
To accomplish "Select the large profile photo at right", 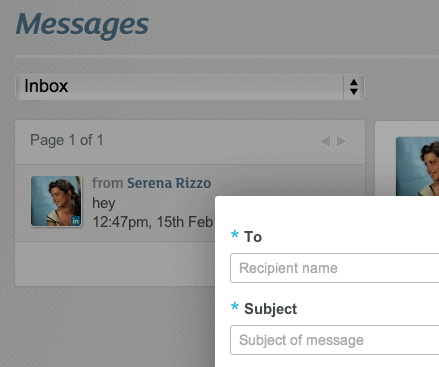I will click(417, 166).
